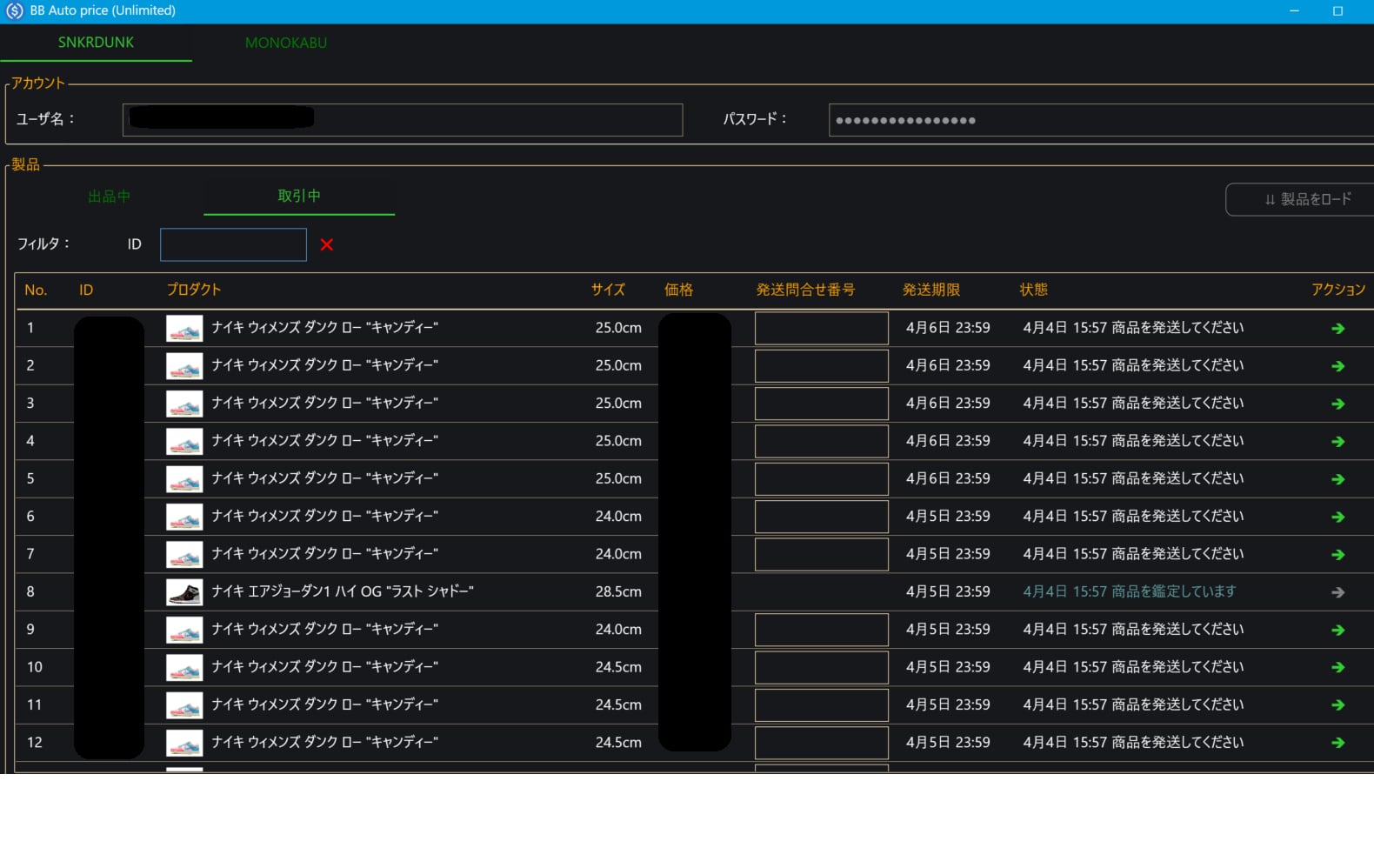The width and height of the screenshot is (1374, 868).
Task: Click the Air Jordan 1 product thumbnail
Action: tap(184, 592)
